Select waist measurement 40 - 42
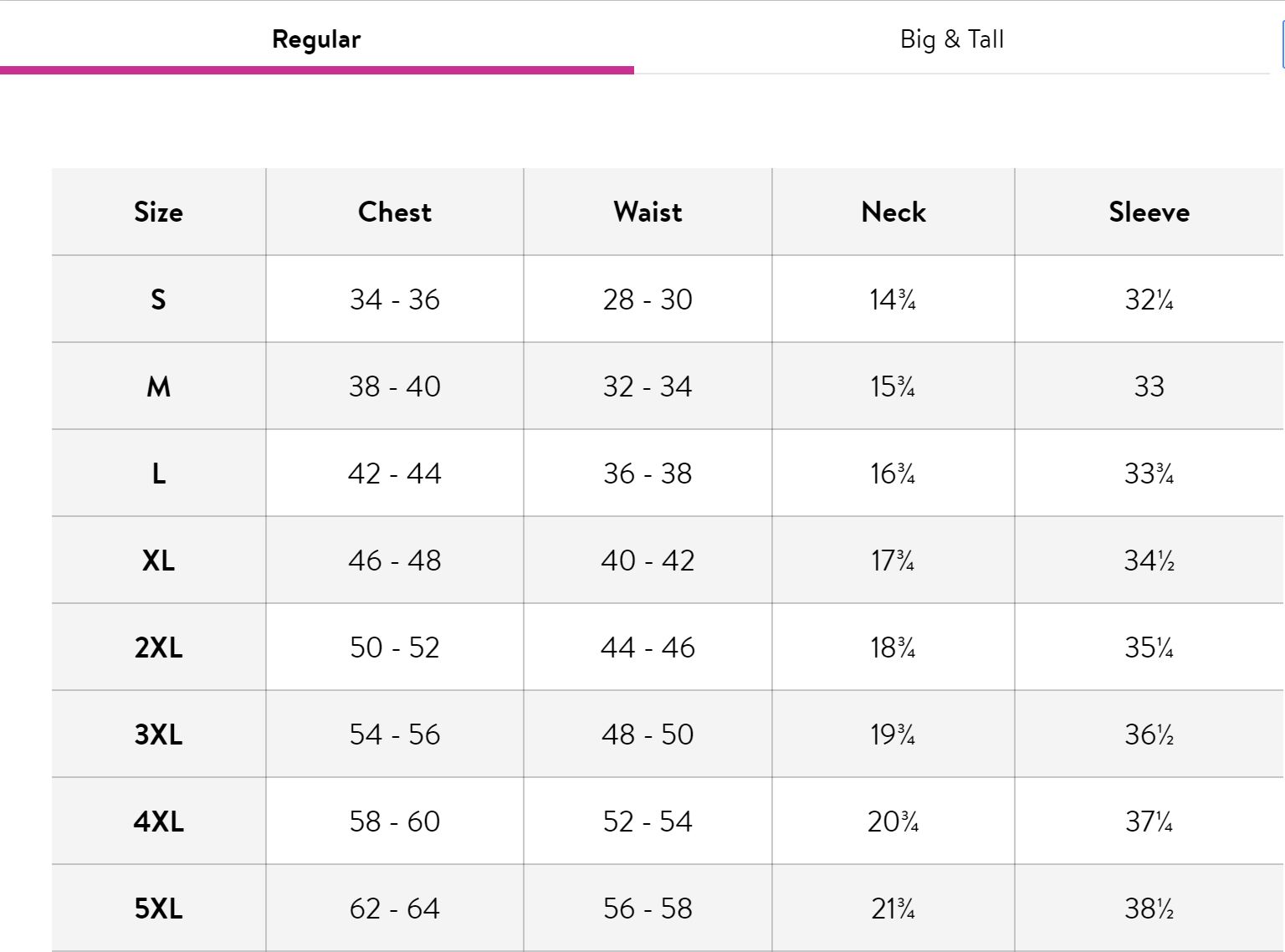Screen dimensions: 1285x952 pyautogui.click(x=648, y=560)
